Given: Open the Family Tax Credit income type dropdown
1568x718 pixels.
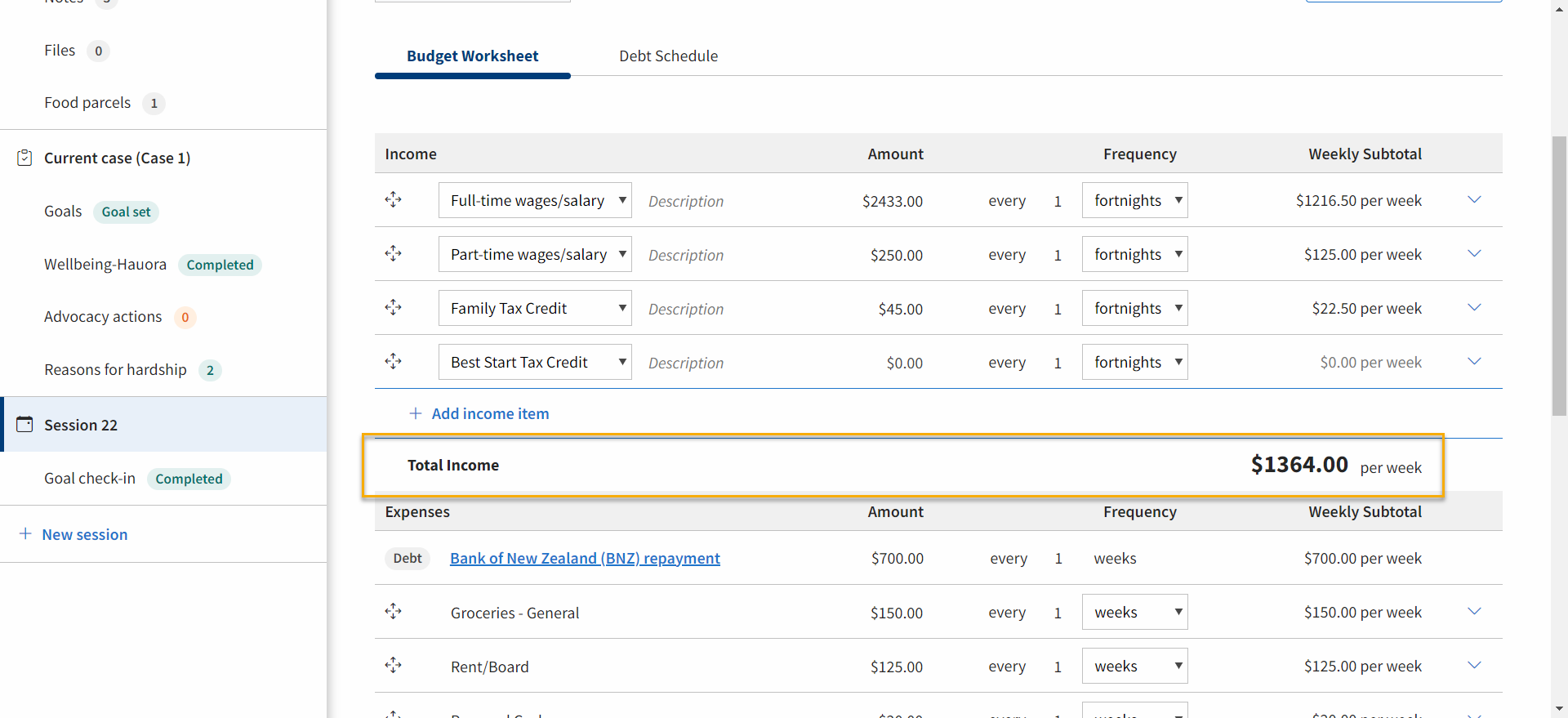Looking at the screenshot, I should (535, 308).
